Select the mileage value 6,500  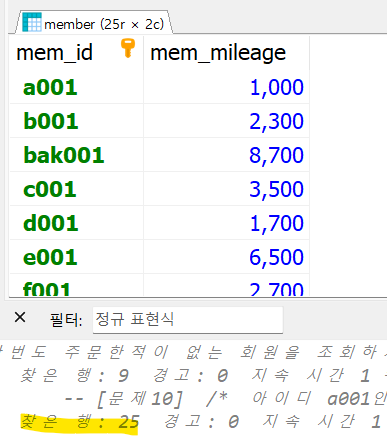point(226,257)
